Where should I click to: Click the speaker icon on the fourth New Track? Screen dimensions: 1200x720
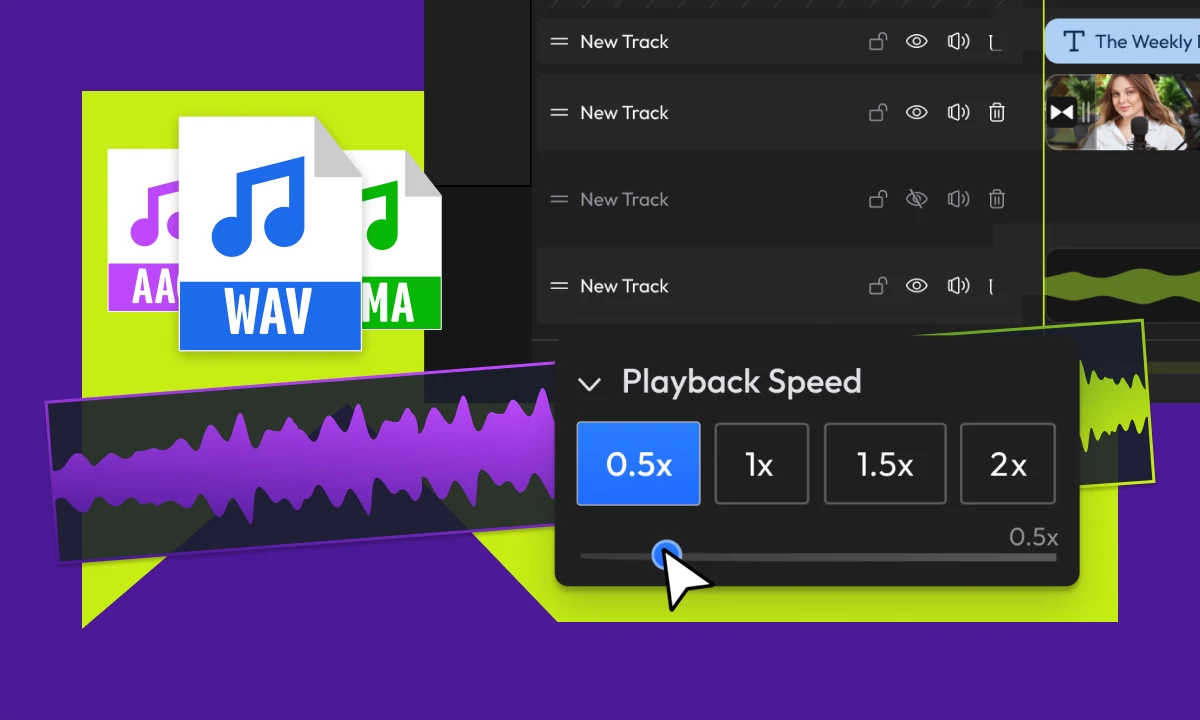tap(957, 286)
